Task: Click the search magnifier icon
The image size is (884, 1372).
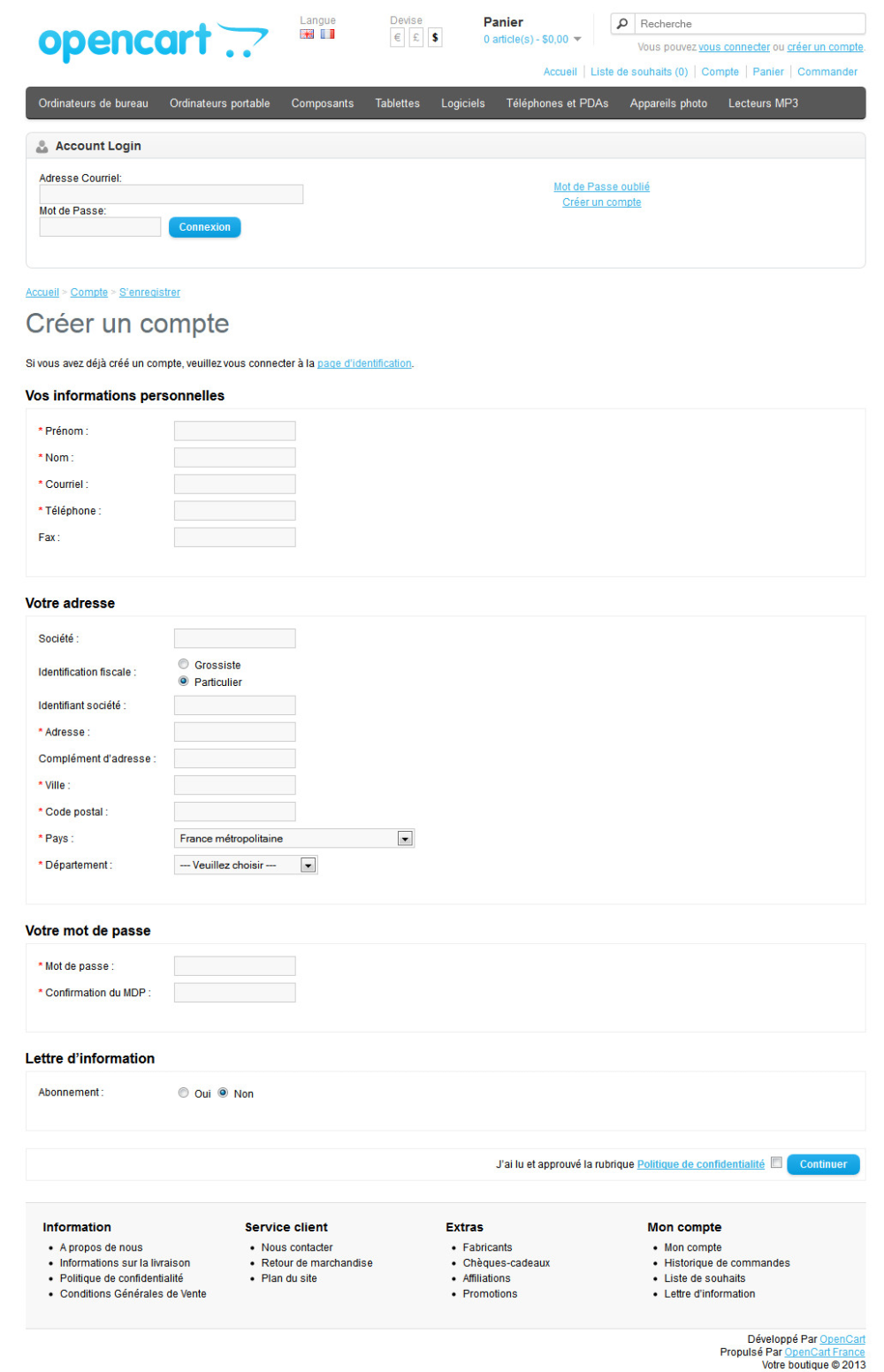Action: 622,24
